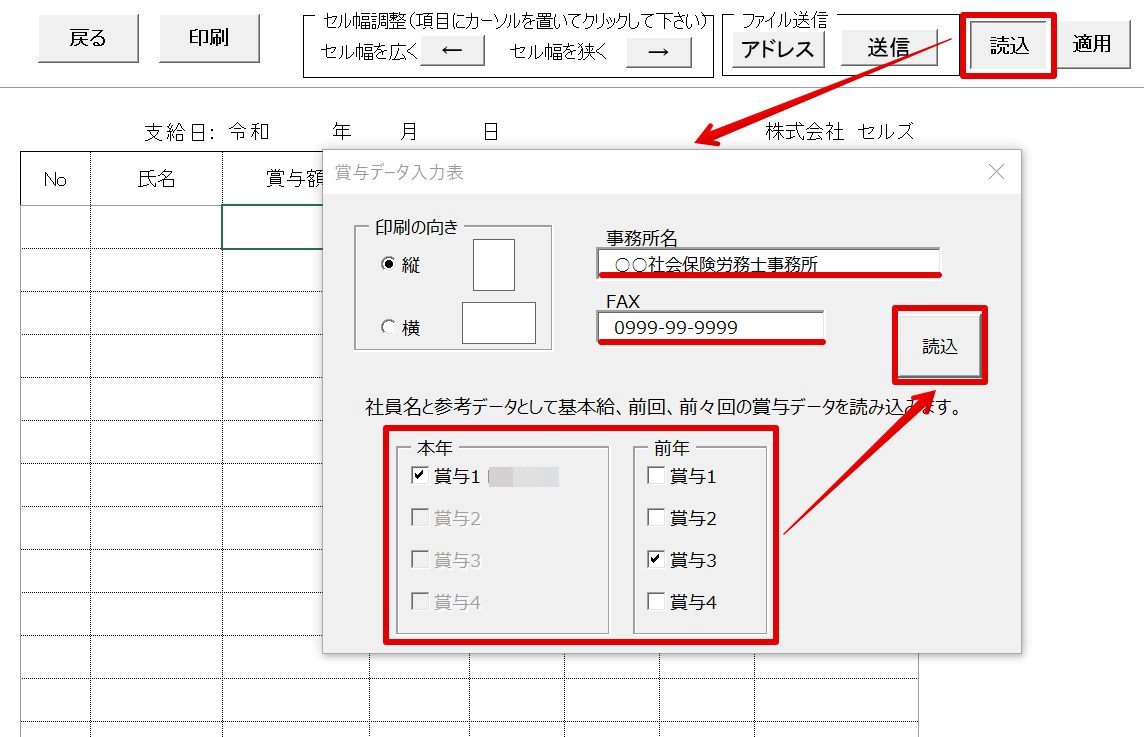Click the 氏名 column header
Viewport: 1144px width, 737px height.
coord(156,179)
